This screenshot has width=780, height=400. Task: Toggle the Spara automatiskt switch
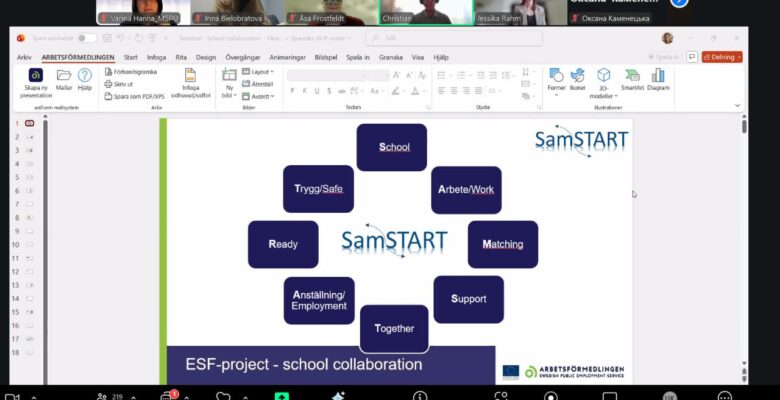(x=87, y=38)
